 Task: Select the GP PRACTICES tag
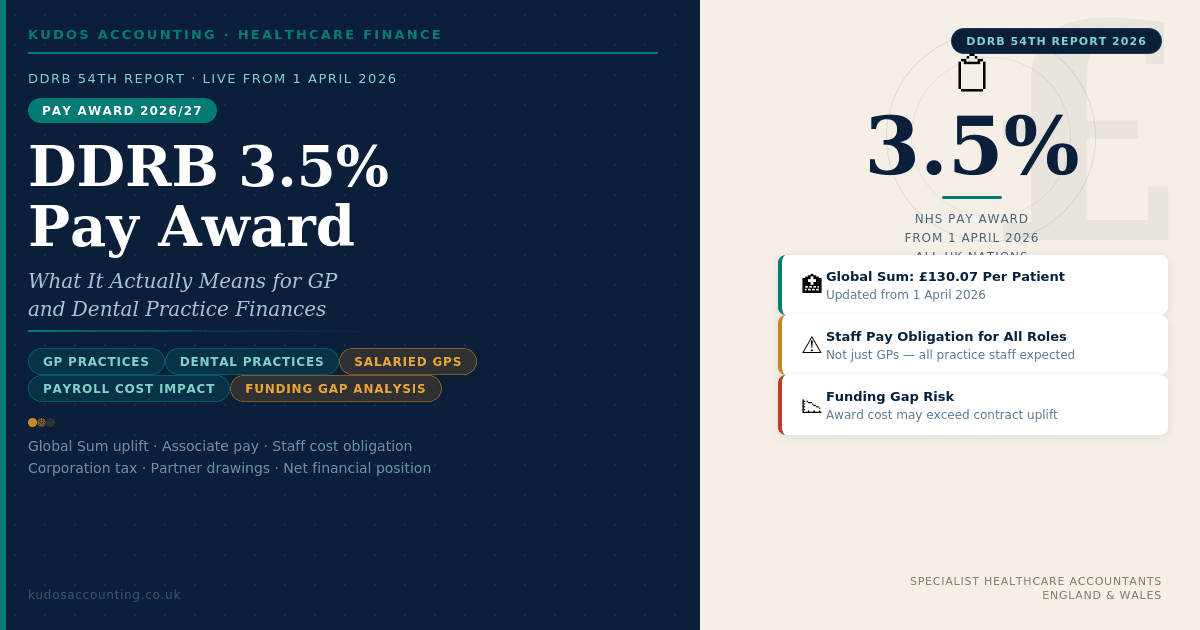point(96,362)
